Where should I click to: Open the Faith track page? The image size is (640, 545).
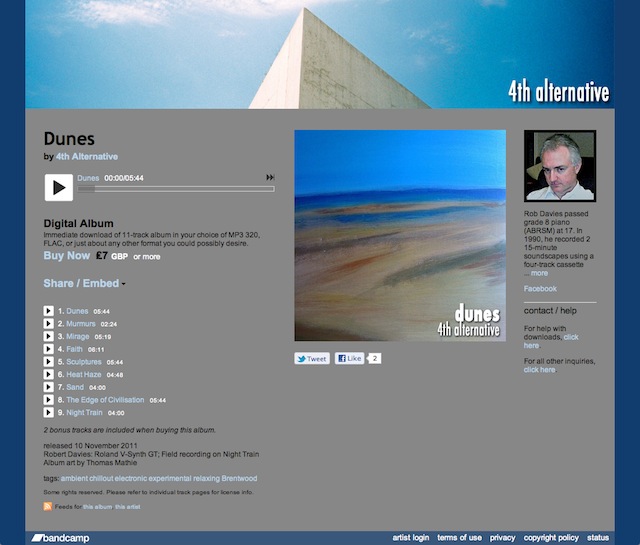(74, 349)
